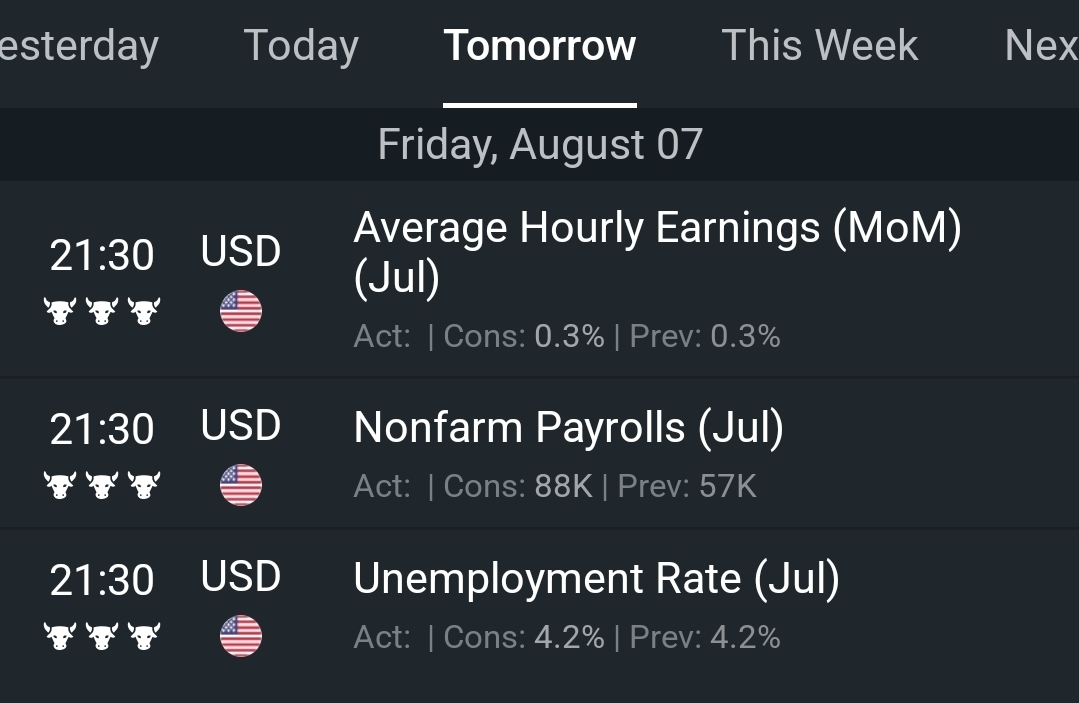The height and width of the screenshot is (703, 1079).
Task: Switch to the Today tab
Action: pos(301,47)
